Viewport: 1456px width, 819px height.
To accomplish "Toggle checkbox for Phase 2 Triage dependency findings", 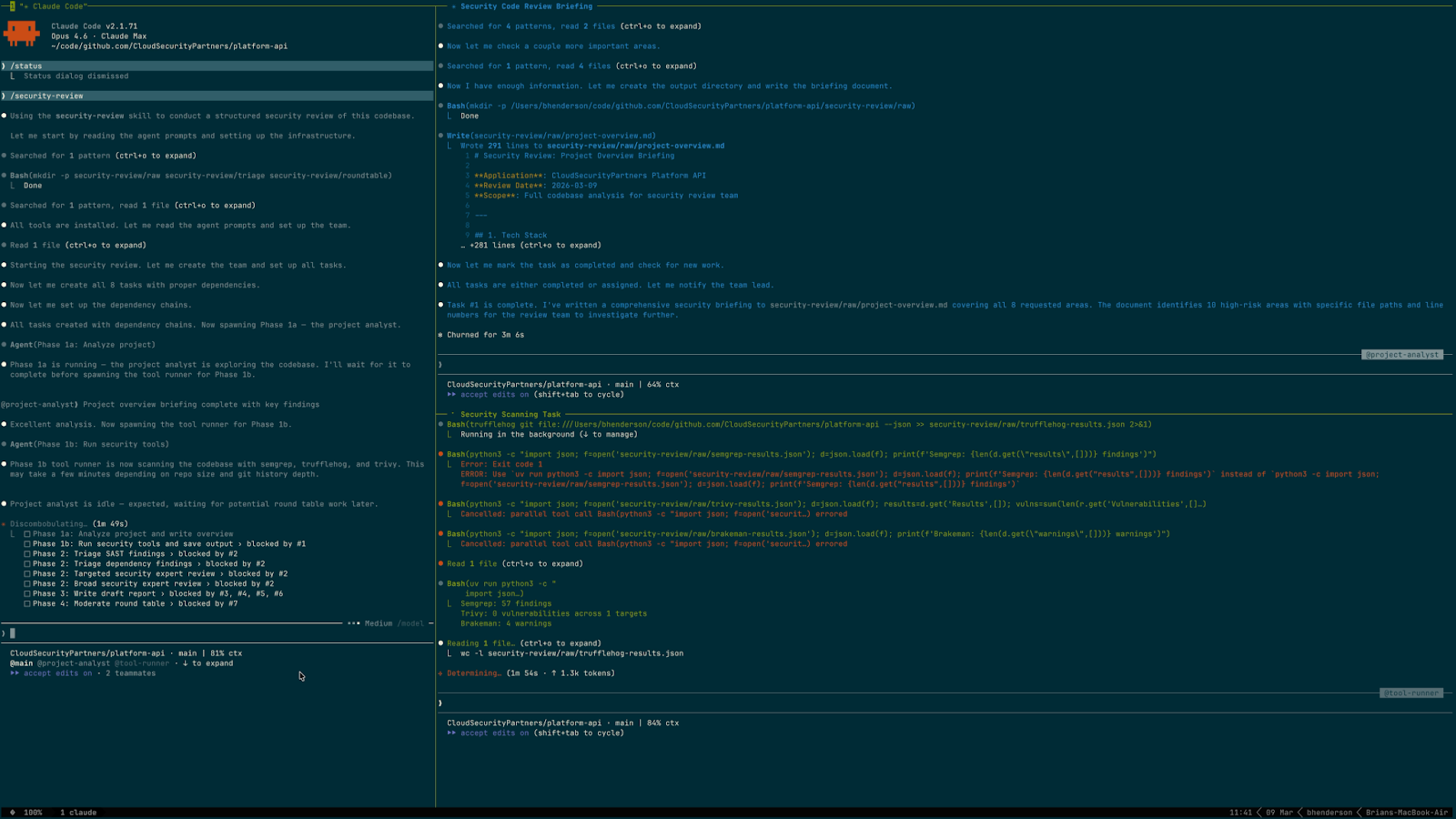I will coord(27,564).
